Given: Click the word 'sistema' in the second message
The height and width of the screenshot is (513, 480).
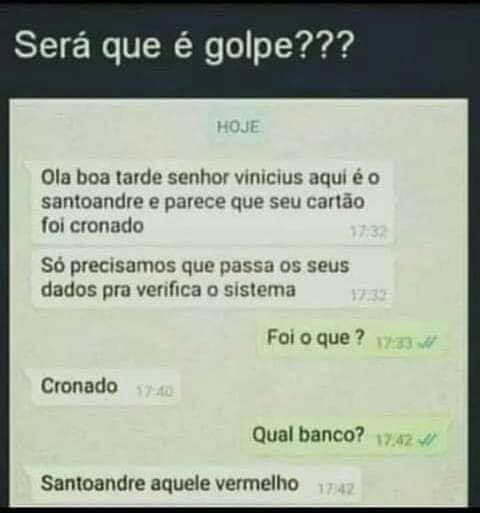Looking at the screenshot, I should pyautogui.click(x=259, y=289).
